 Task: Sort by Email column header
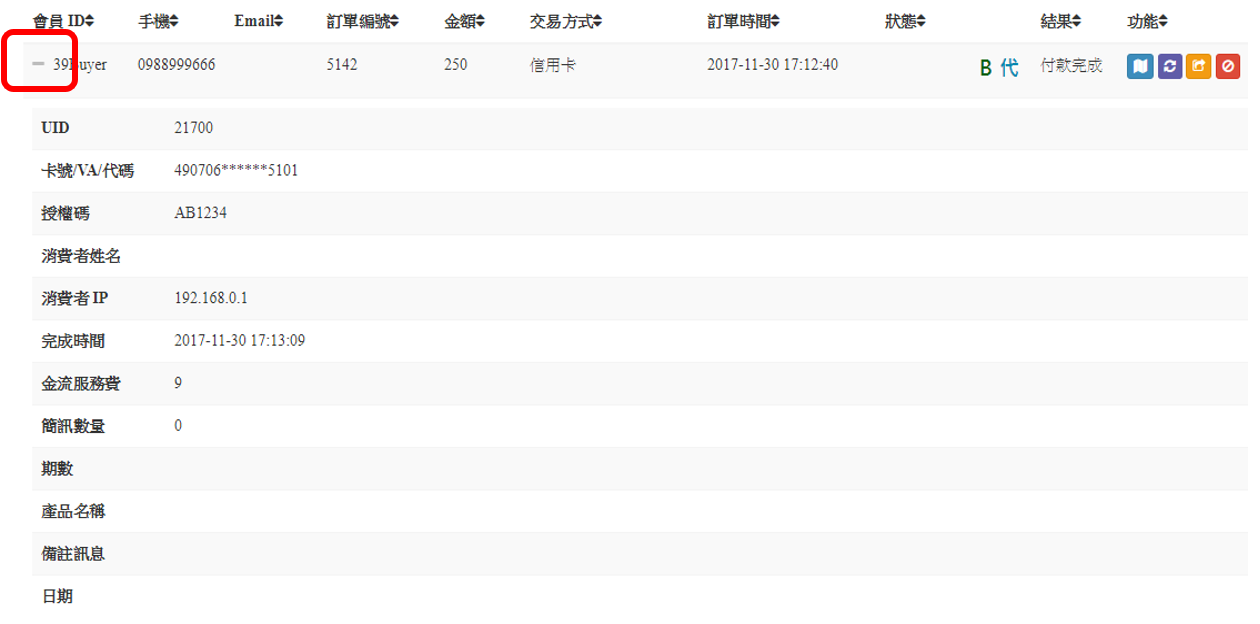coord(258,21)
